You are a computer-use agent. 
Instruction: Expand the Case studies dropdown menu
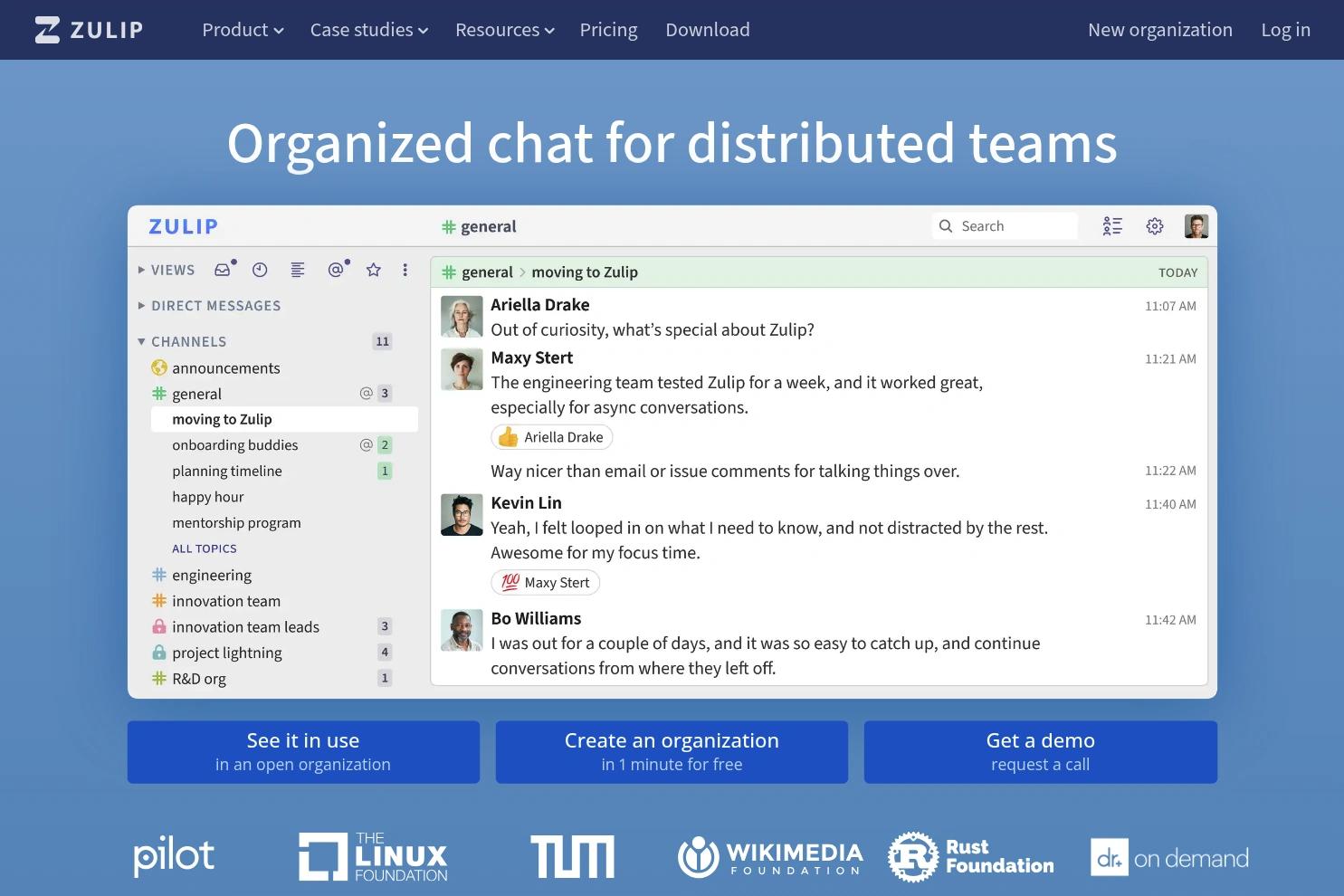tap(369, 30)
